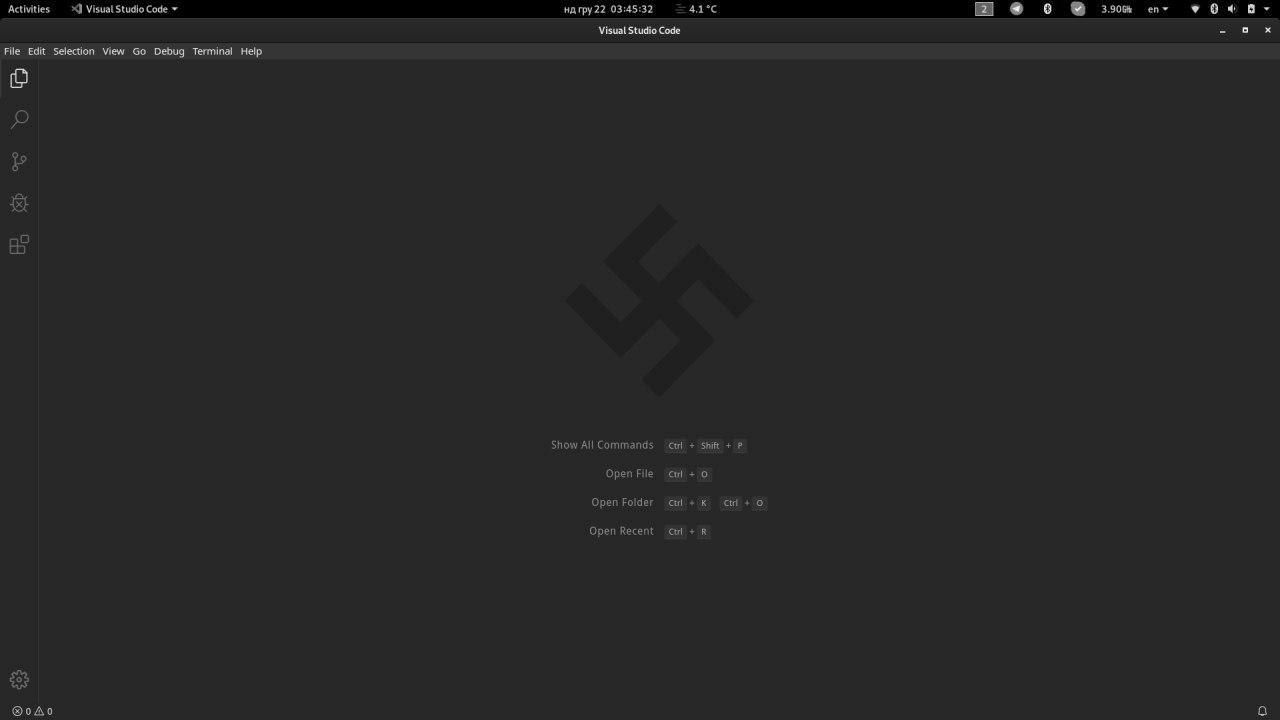Click the R key hint for Open Recent
1280x720 pixels.
[704, 532]
